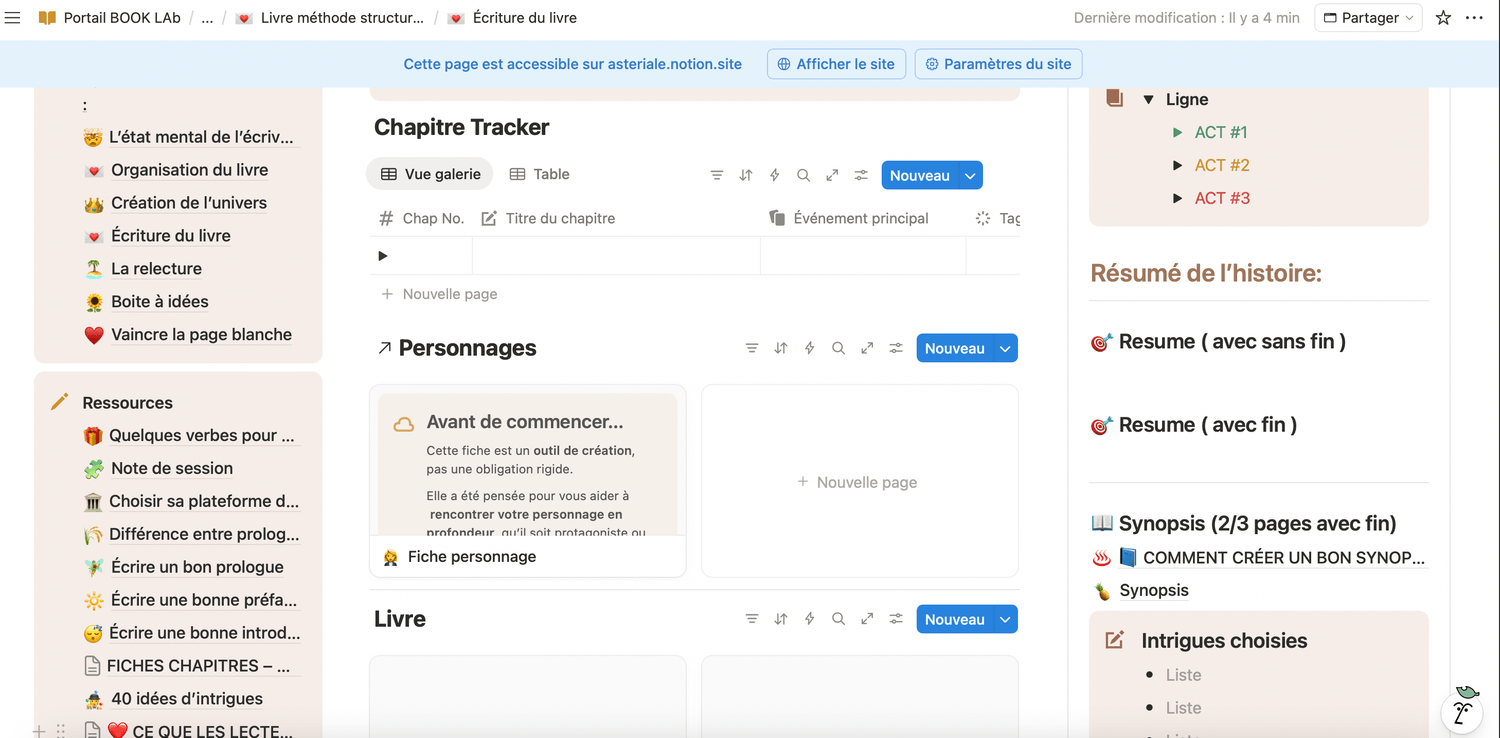Click the plus icon to add a block
Viewport: 1500px width, 738px height.
click(39, 731)
